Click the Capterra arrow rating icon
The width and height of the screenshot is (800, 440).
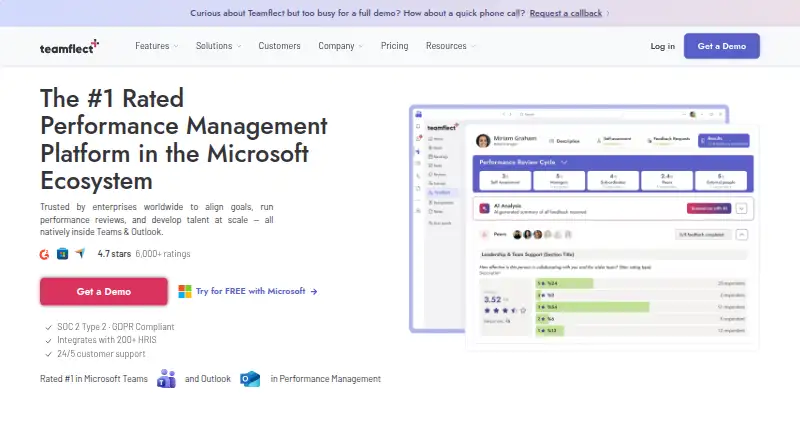coord(80,253)
